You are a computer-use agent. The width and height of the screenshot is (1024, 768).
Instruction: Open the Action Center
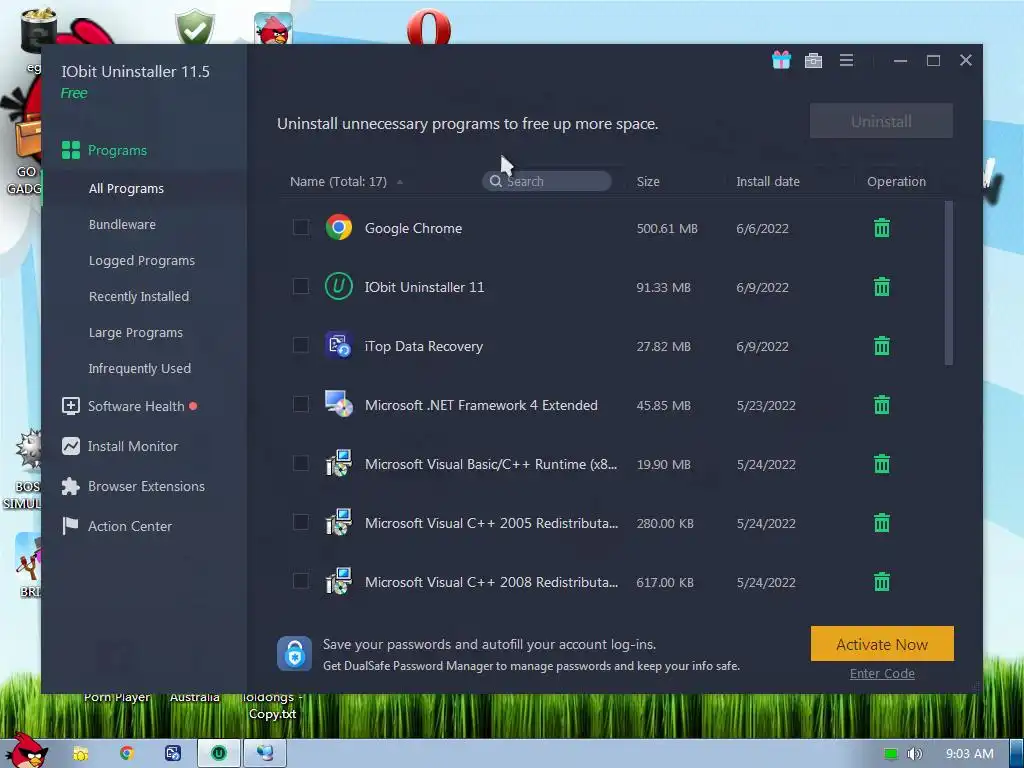(117, 526)
